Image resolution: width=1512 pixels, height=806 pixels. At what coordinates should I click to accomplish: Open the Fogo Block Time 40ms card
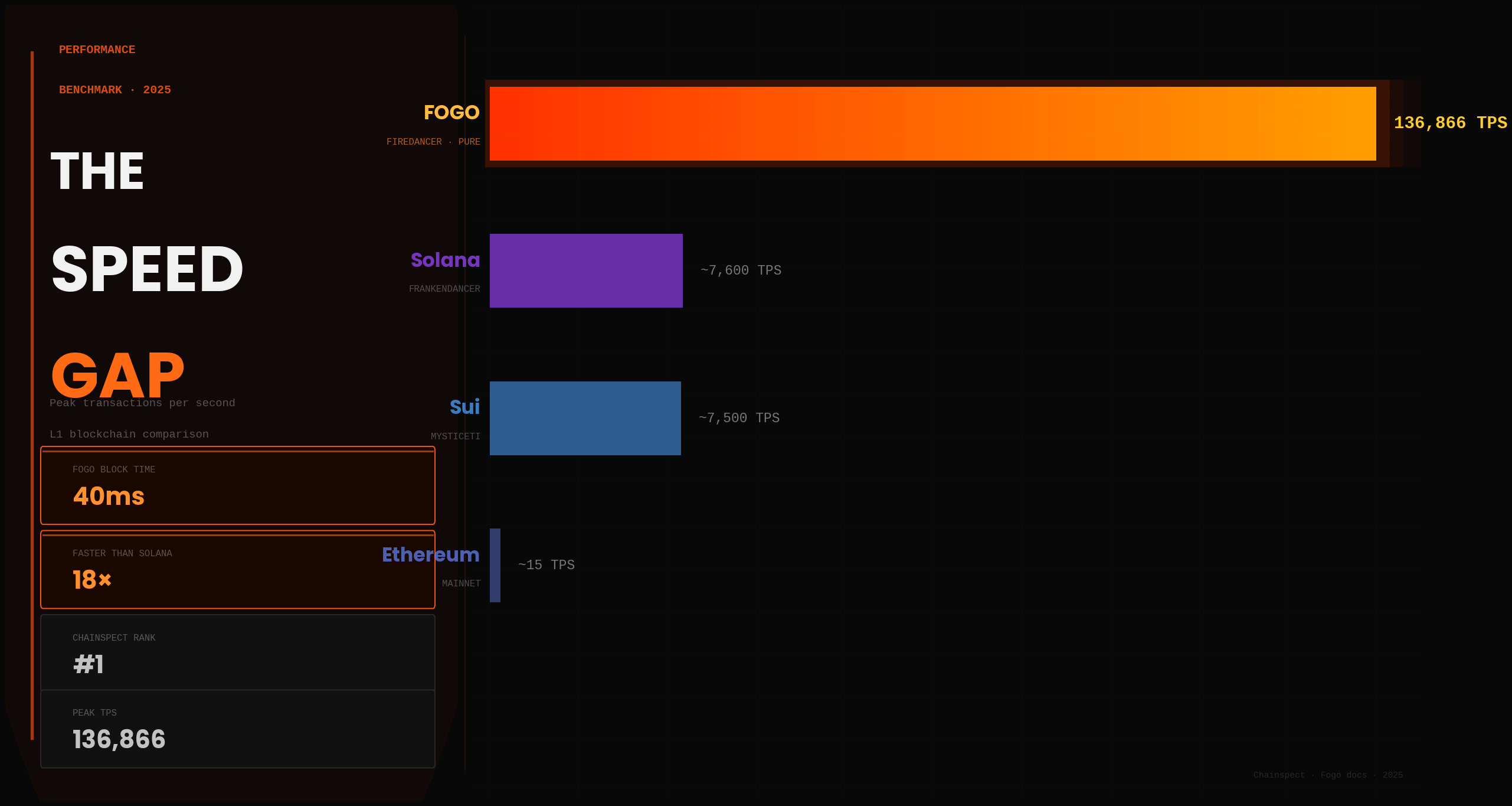coord(237,485)
